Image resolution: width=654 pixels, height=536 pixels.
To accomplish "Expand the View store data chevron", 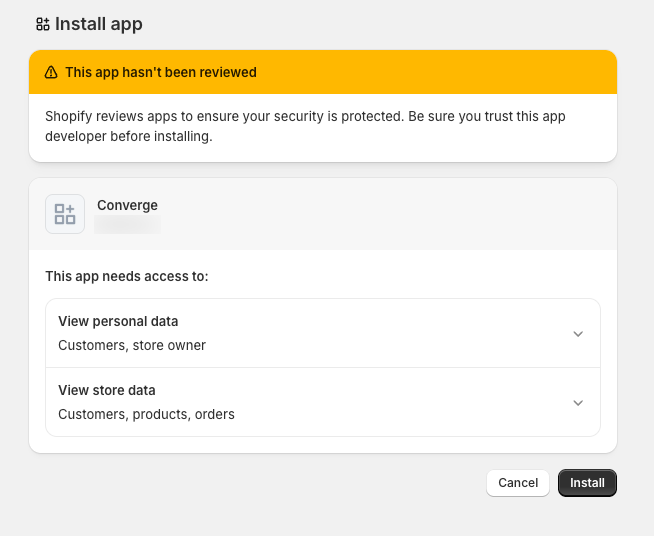I will pyautogui.click(x=578, y=403).
